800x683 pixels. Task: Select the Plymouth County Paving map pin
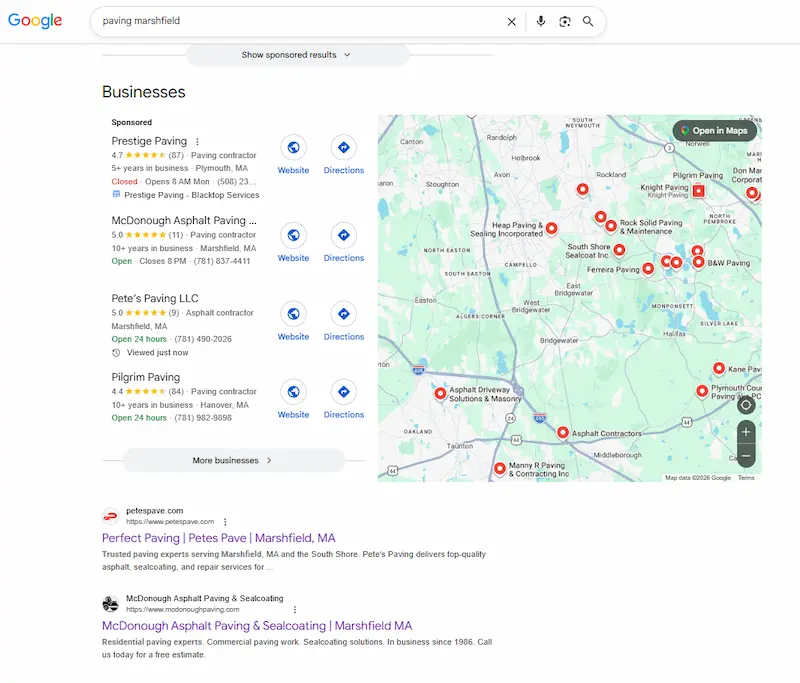point(702,391)
